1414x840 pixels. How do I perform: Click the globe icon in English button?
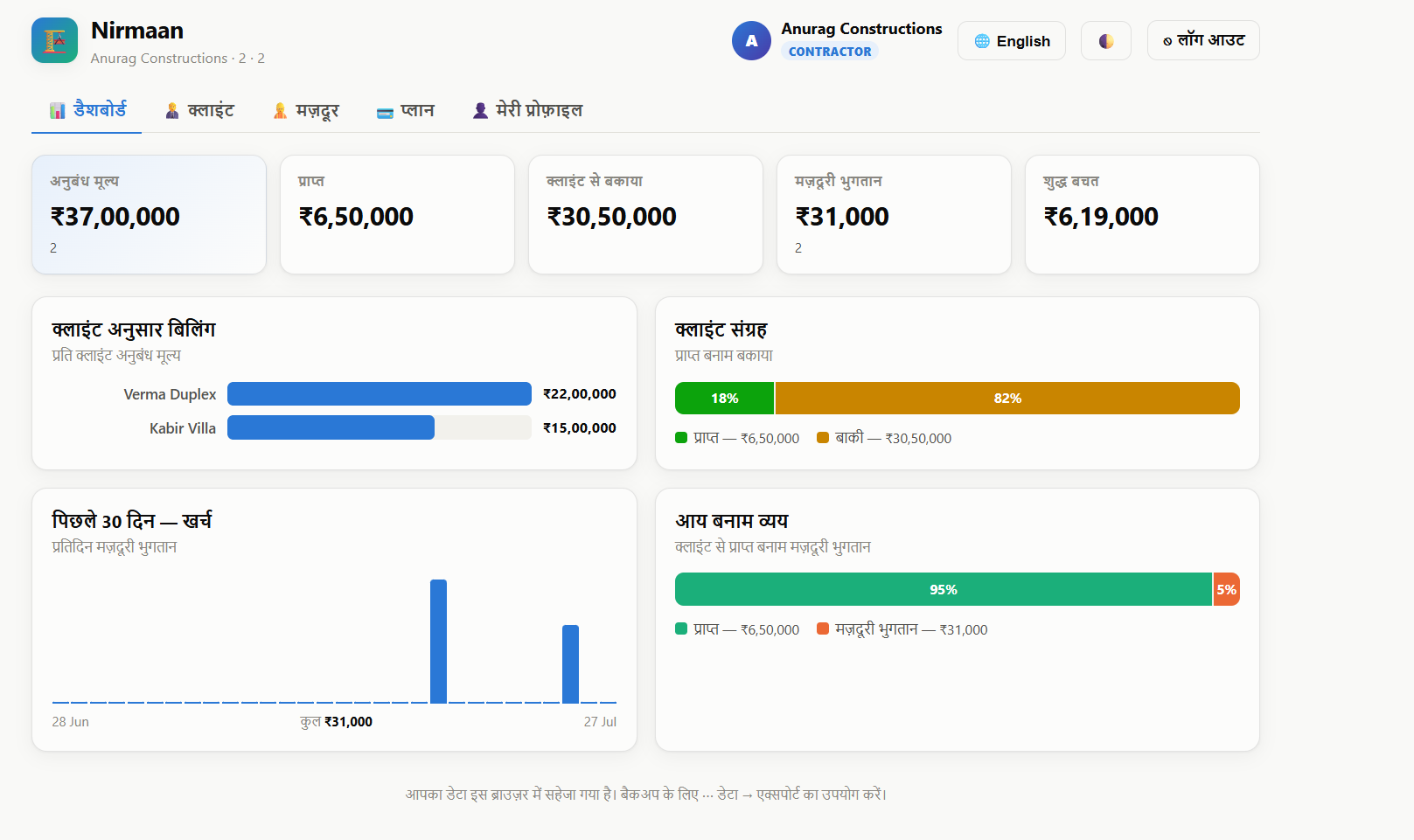(x=982, y=41)
